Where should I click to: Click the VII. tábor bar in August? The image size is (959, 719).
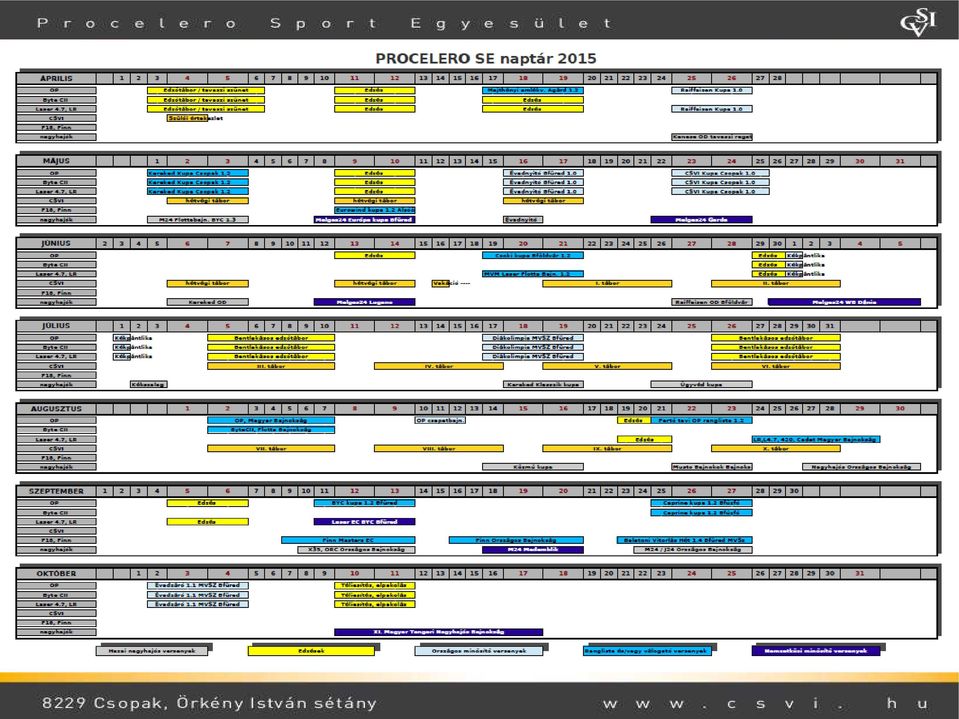pos(271,449)
